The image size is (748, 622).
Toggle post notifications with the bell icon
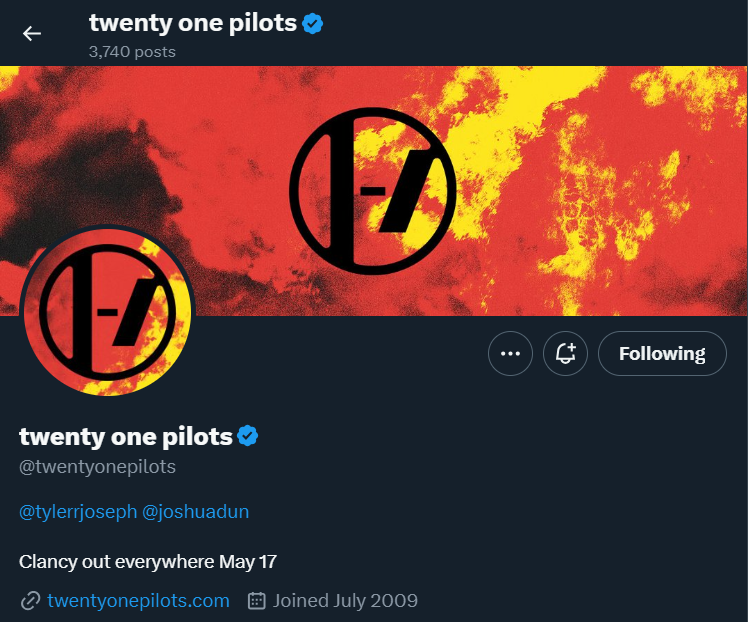(x=565, y=353)
